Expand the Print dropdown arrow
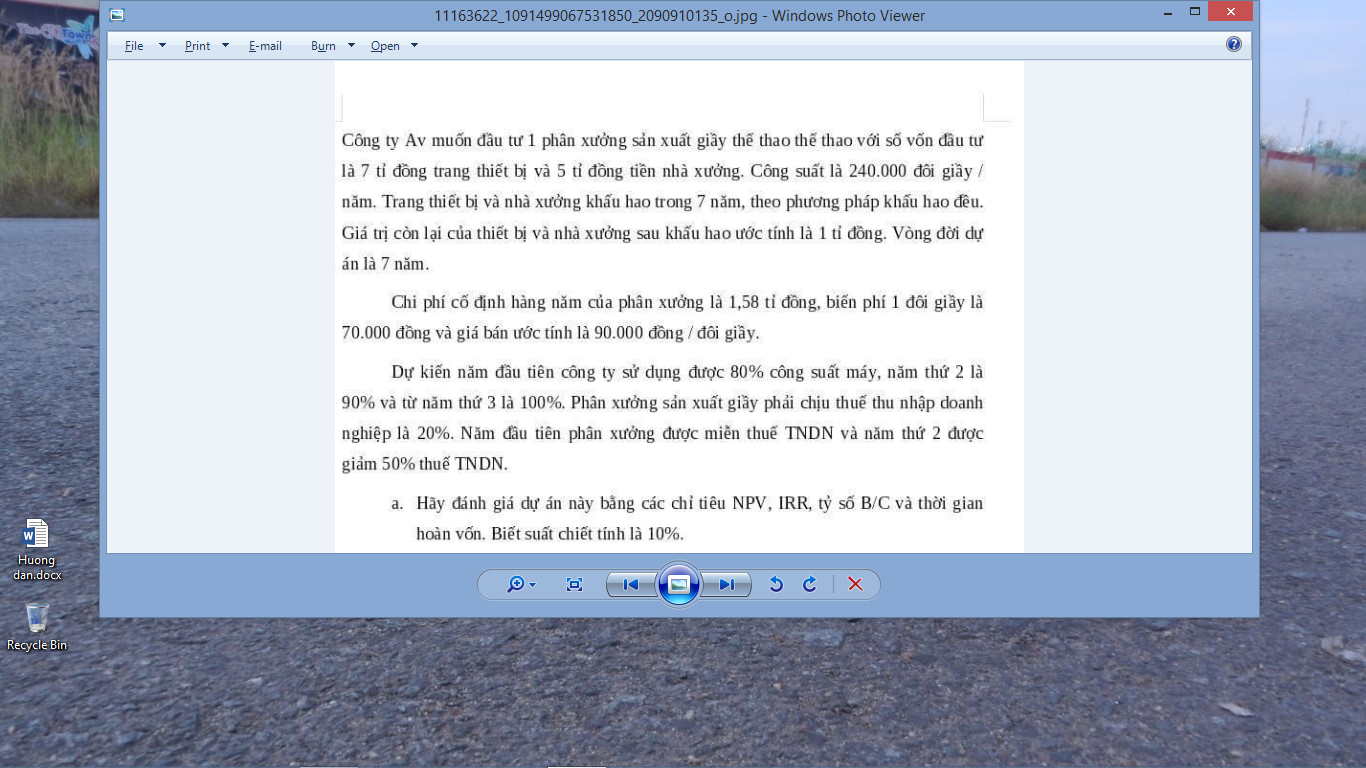Viewport: 1366px width, 768px height. coord(225,46)
